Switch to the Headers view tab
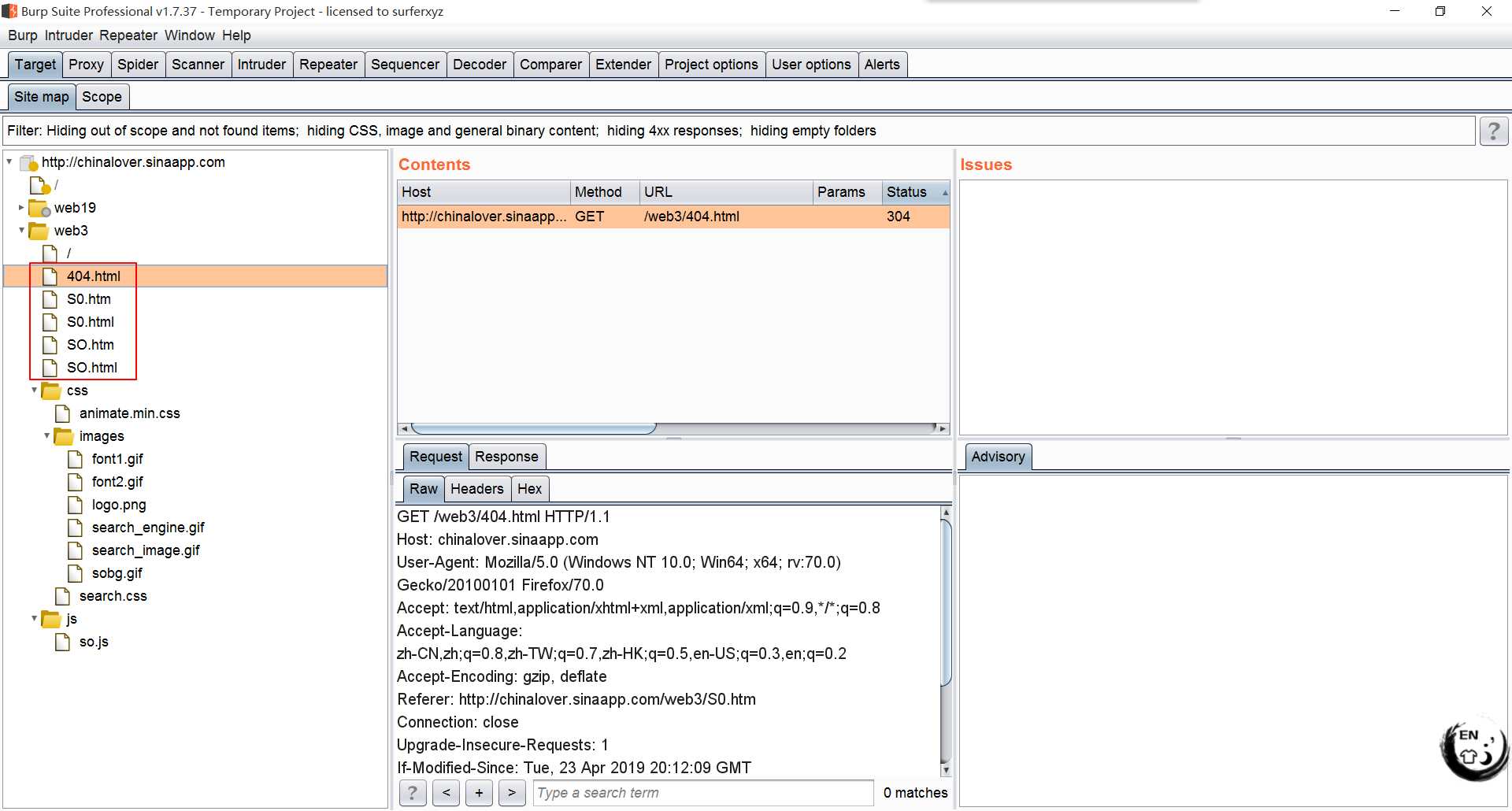This screenshot has width=1512, height=811. [x=476, y=489]
